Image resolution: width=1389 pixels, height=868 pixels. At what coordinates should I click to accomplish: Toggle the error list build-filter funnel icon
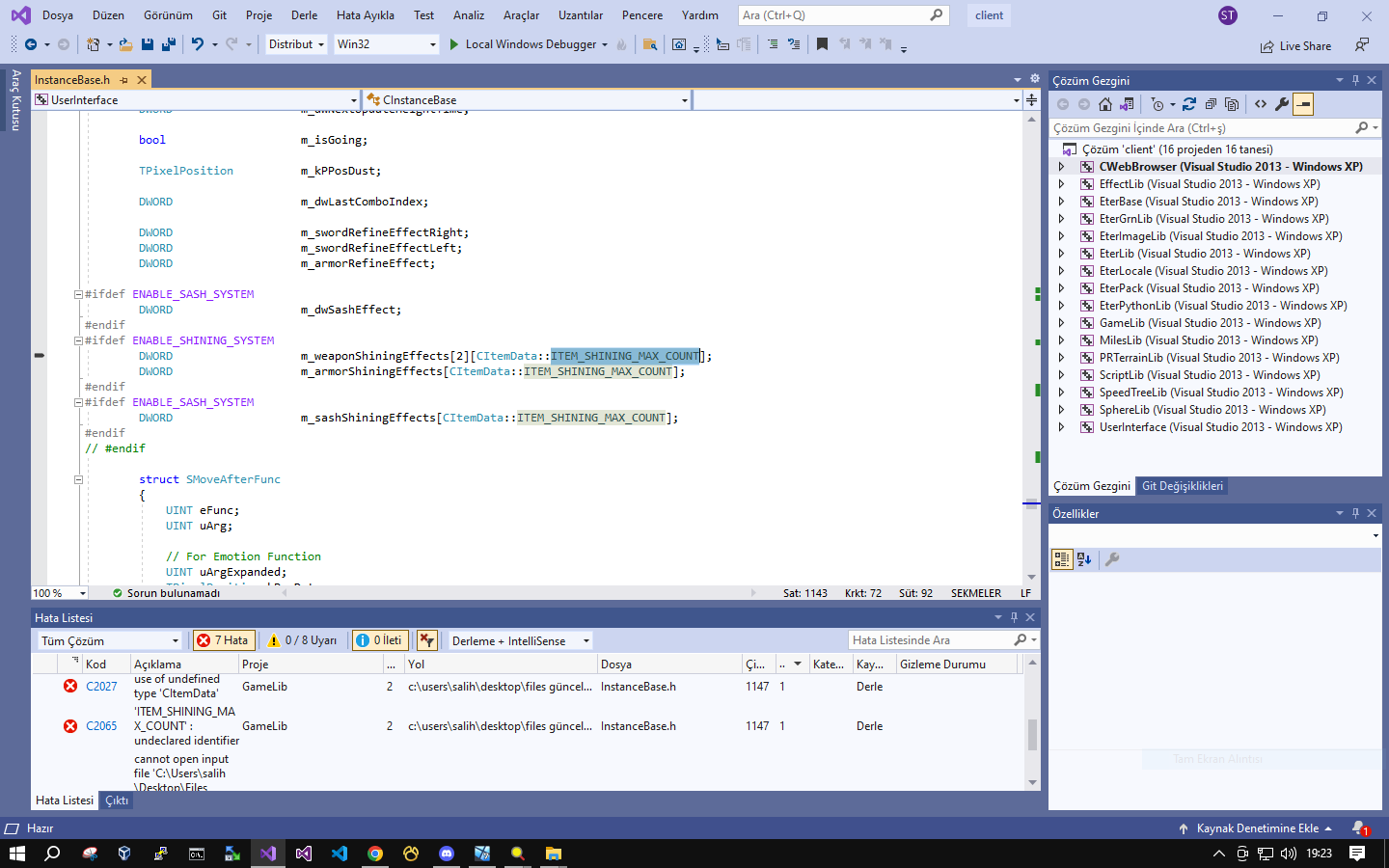tap(427, 640)
